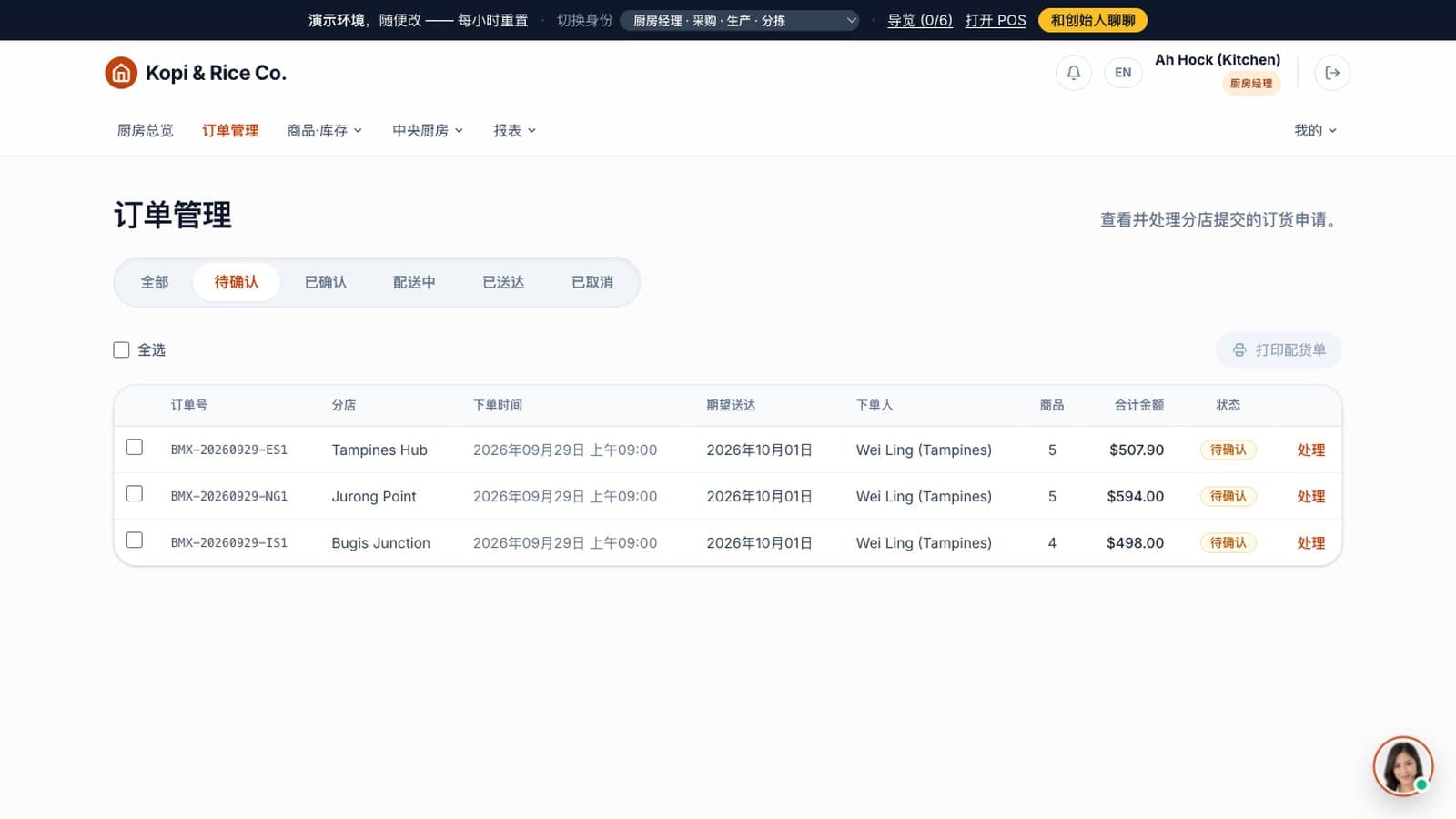Viewport: 1456px width, 819px height.
Task: Expand the 中央厨房 menu
Action: pyautogui.click(x=428, y=130)
